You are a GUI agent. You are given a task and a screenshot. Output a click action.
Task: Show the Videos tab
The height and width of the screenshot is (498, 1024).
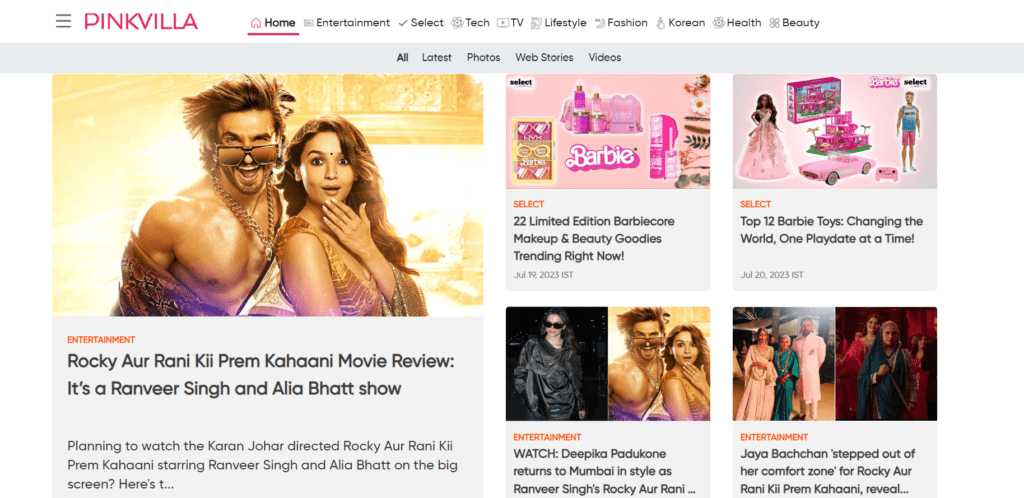pos(604,58)
